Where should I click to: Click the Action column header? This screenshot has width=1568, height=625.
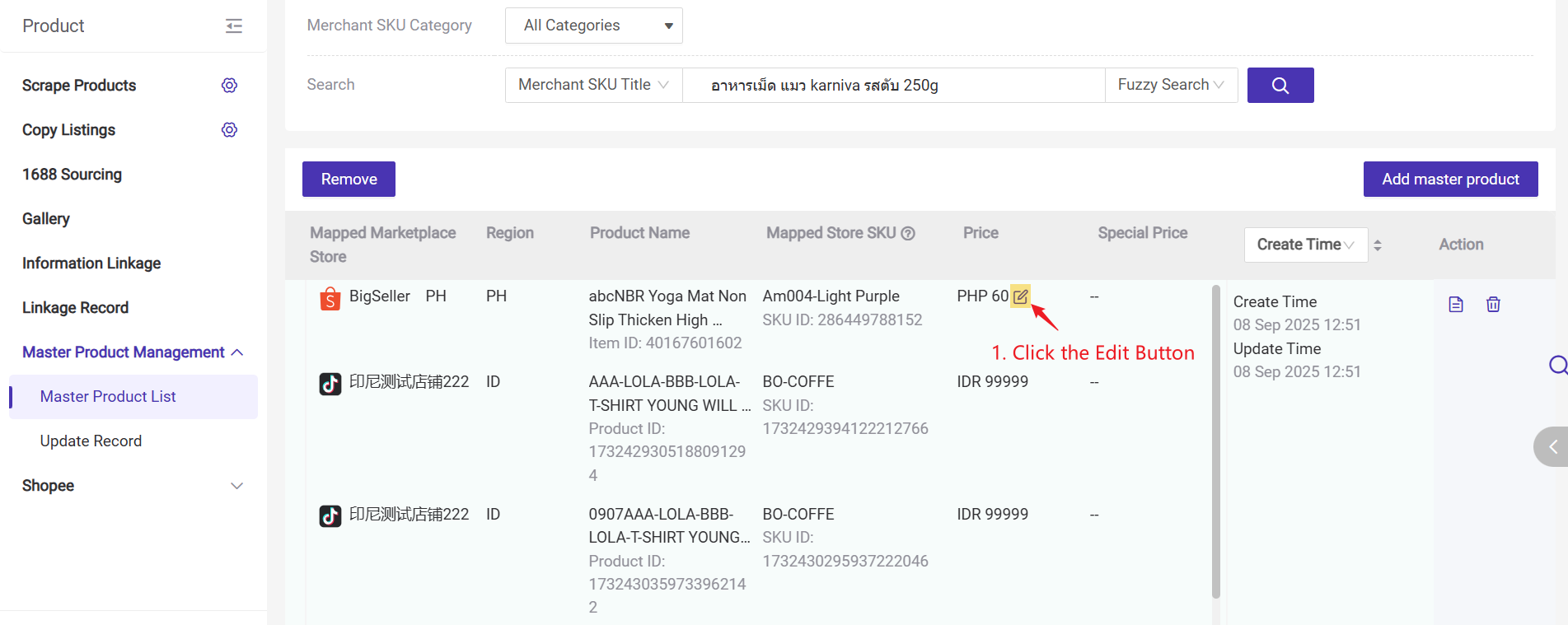1461,245
